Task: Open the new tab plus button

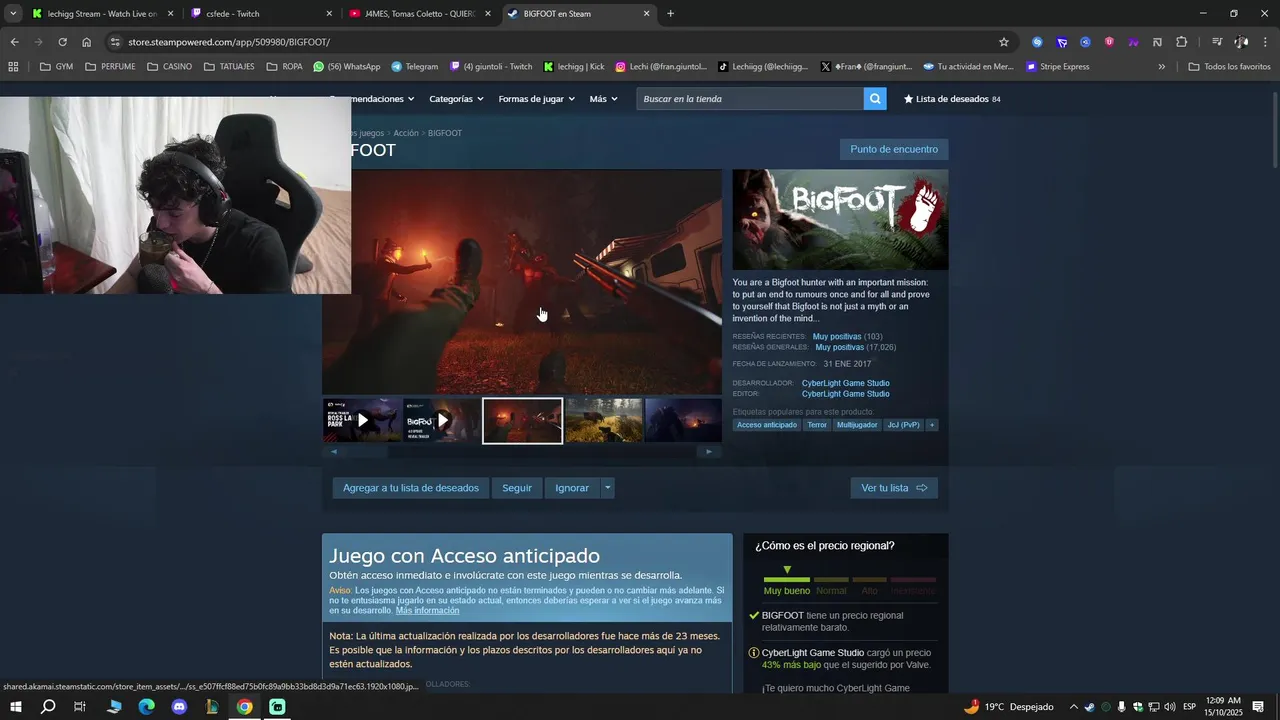Action: (670, 14)
